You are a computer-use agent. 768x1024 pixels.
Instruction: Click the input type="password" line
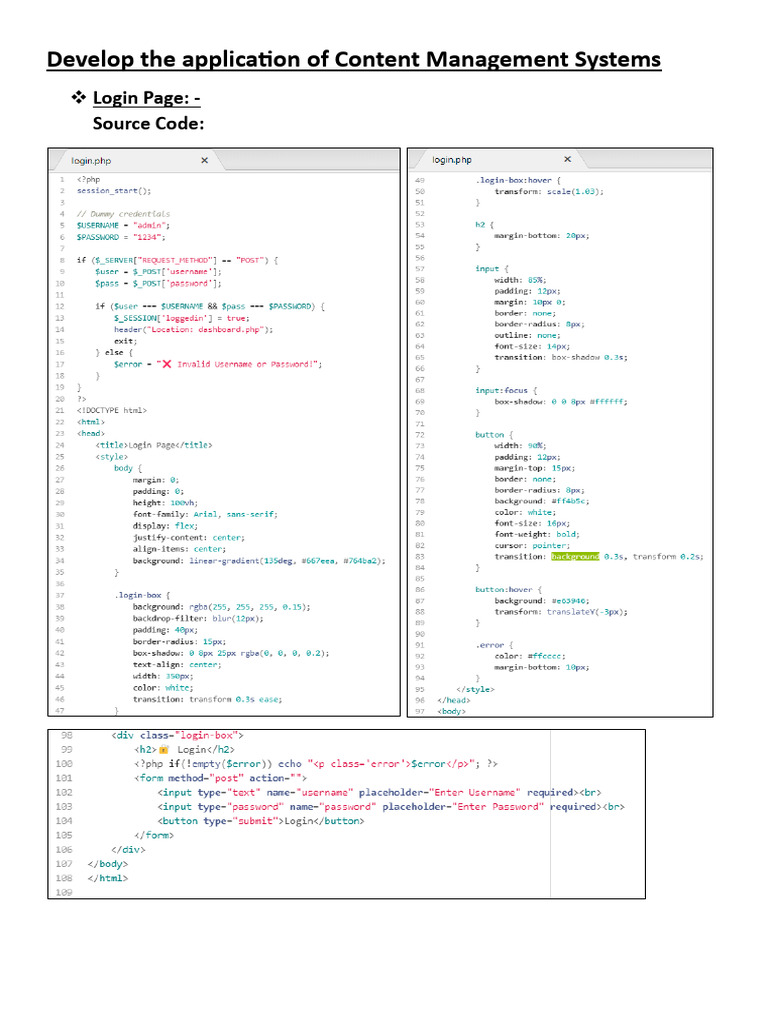tap(391, 807)
